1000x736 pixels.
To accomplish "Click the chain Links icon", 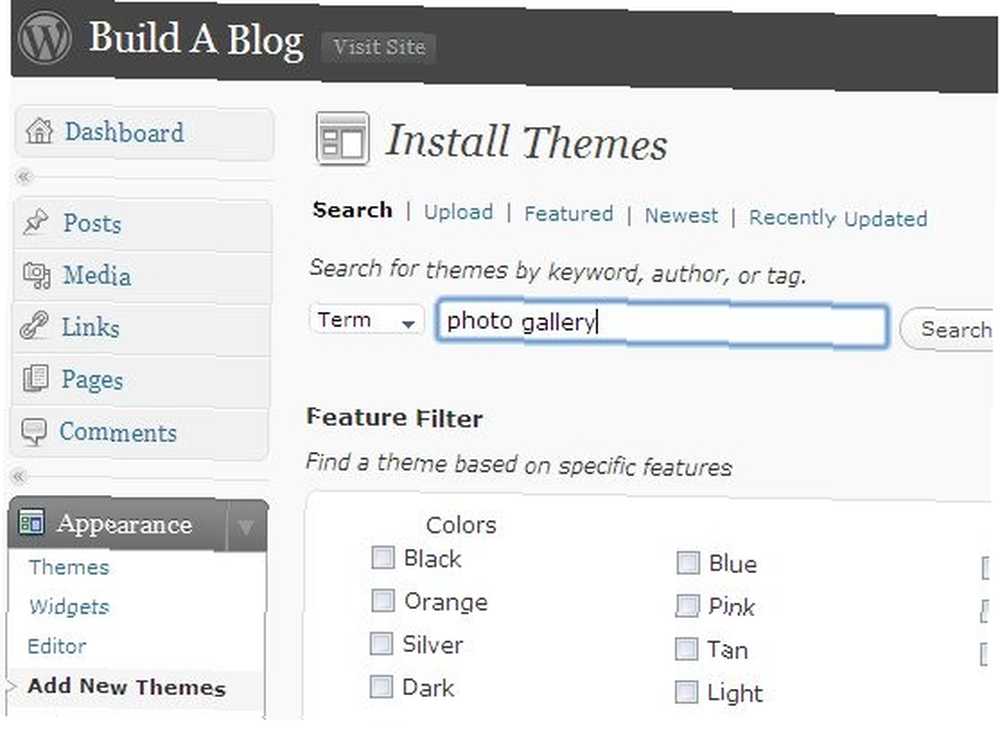I will (x=34, y=325).
